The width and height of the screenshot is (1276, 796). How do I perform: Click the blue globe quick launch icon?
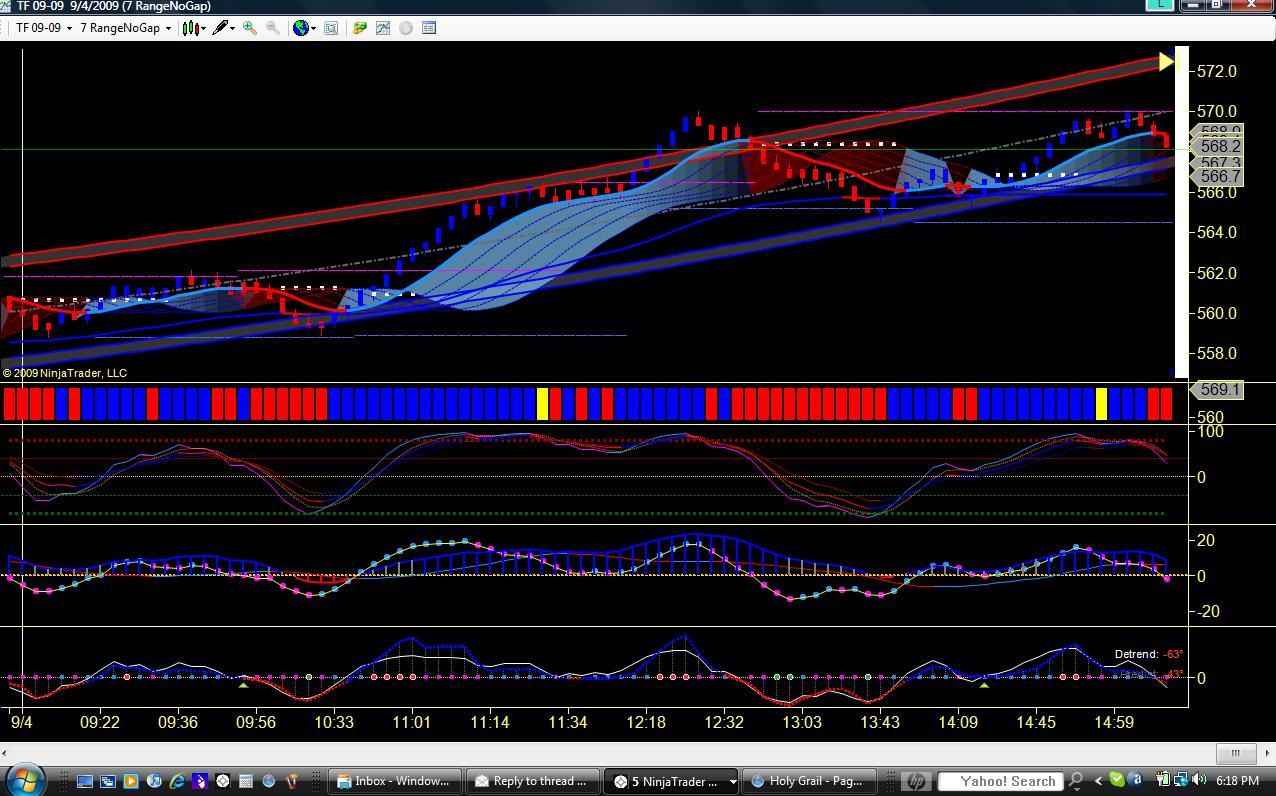tap(268, 781)
